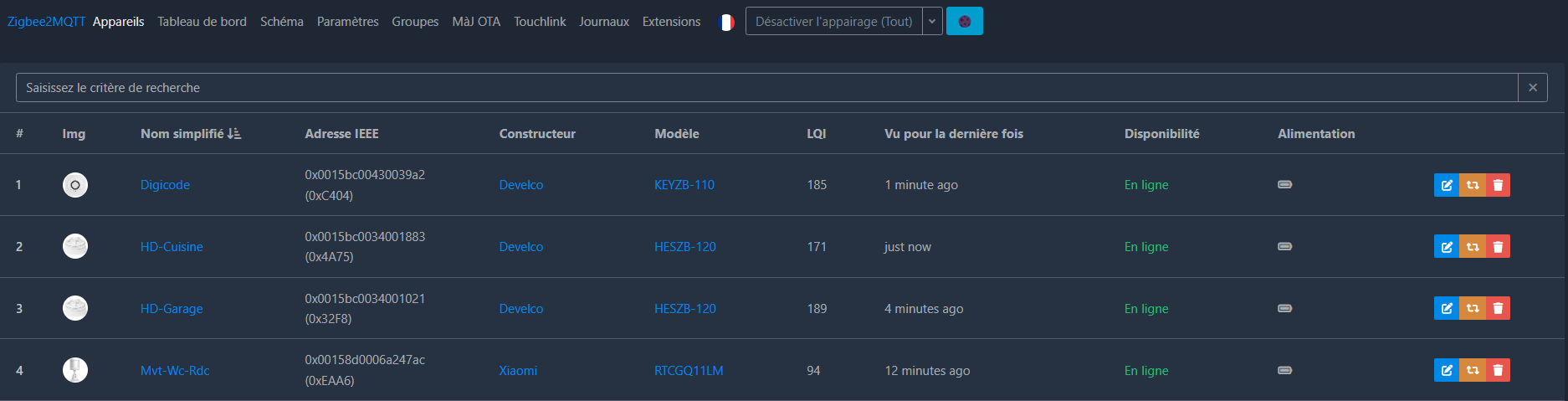This screenshot has width=1568, height=401.
Task: Click the French flag language icon
Action: click(726, 22)
